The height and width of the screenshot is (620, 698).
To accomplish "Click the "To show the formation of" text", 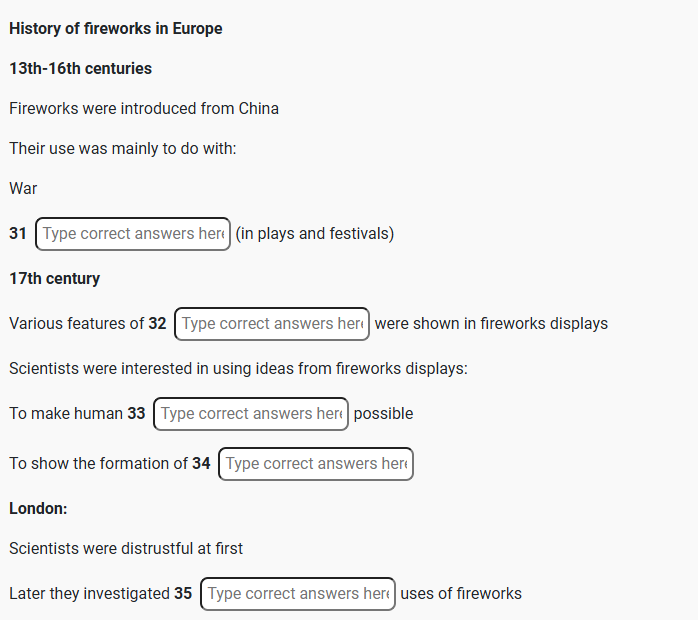I will [98, 464].
